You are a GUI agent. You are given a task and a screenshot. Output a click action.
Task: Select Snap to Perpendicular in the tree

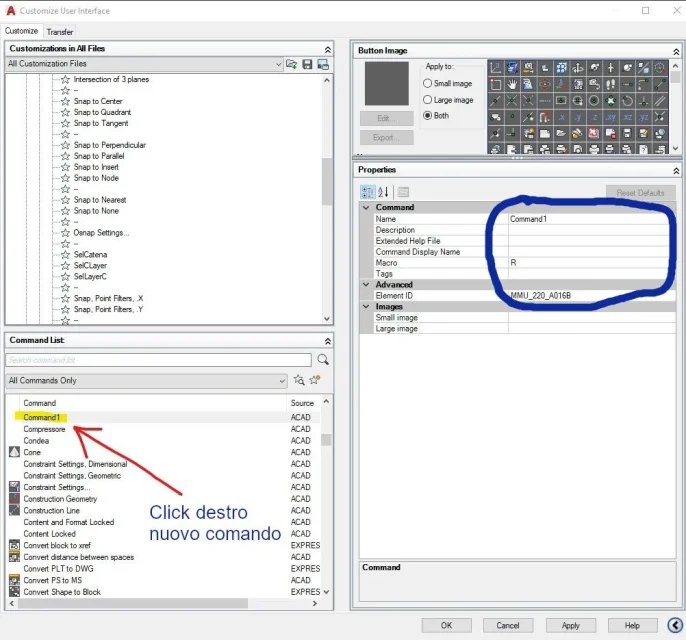(x=109, y=145)
